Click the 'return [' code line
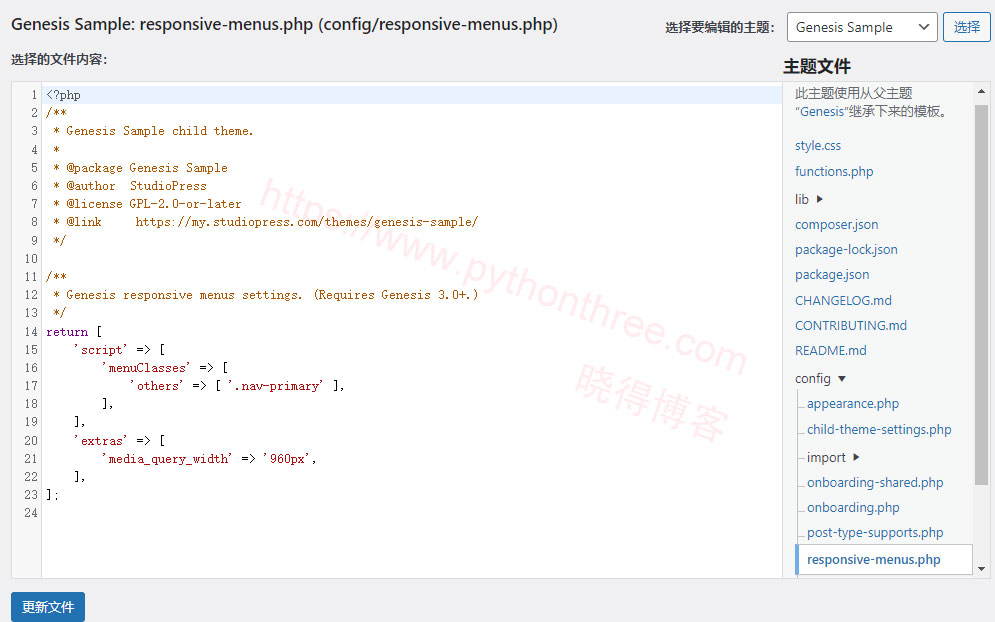 [x=74, y=332]
